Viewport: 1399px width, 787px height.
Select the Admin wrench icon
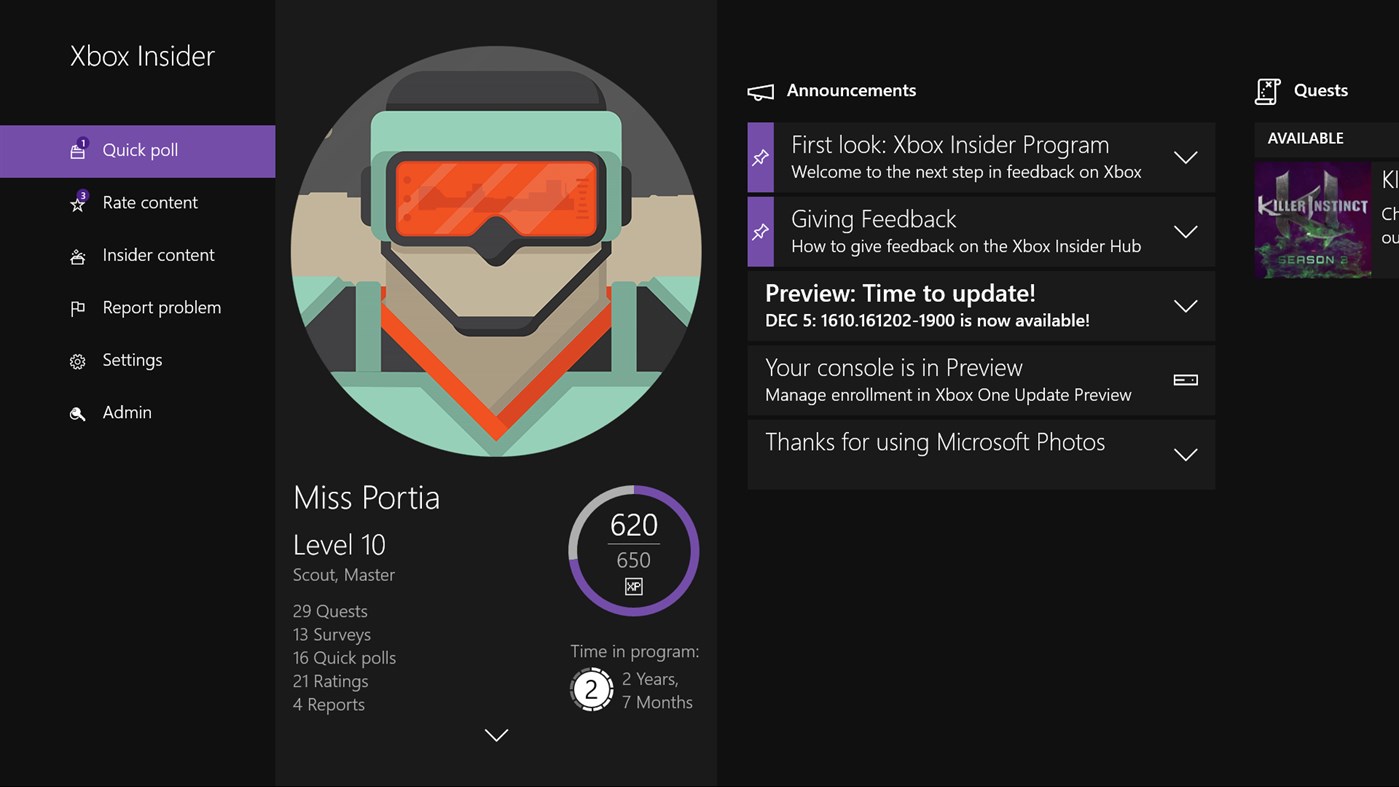click(x=79, y=412)
